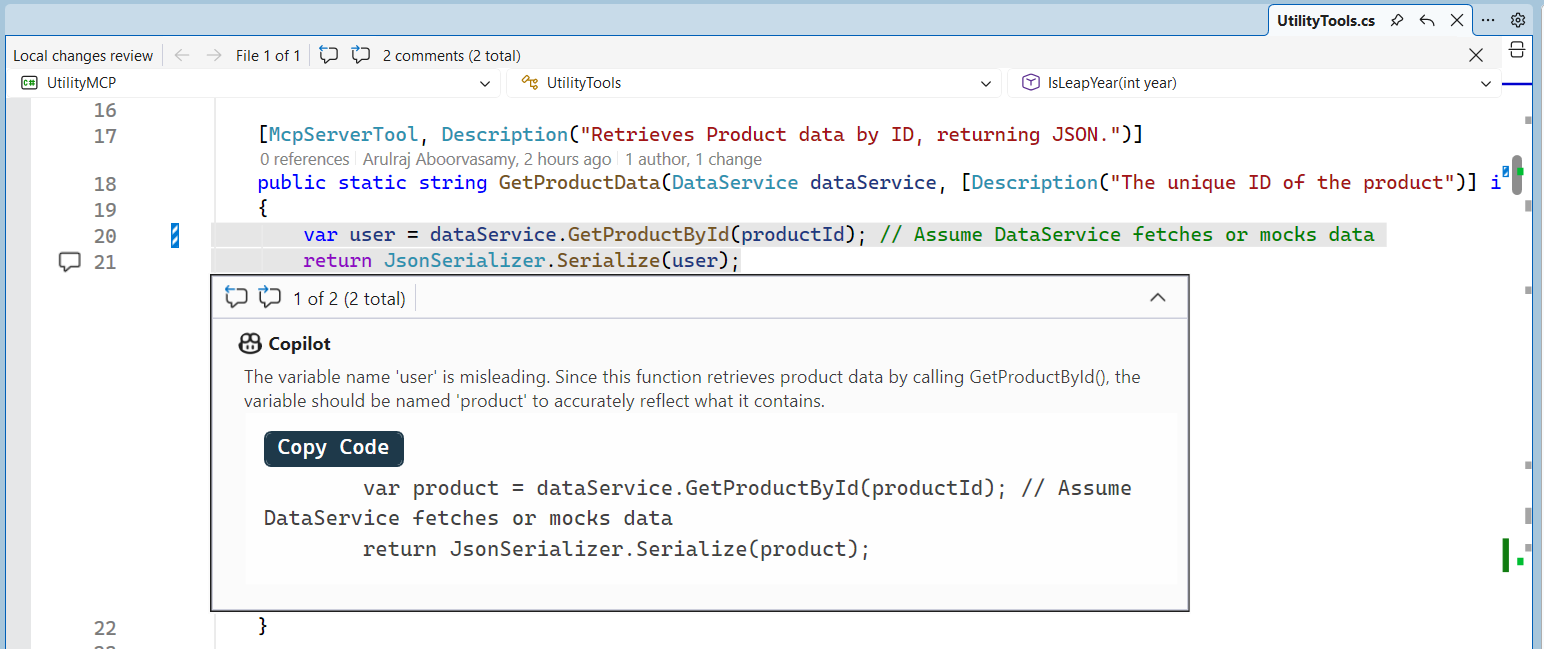1544x649 pixels.
Task: Select the UtilityTools.cs tab
Action: click(1324, 20)
